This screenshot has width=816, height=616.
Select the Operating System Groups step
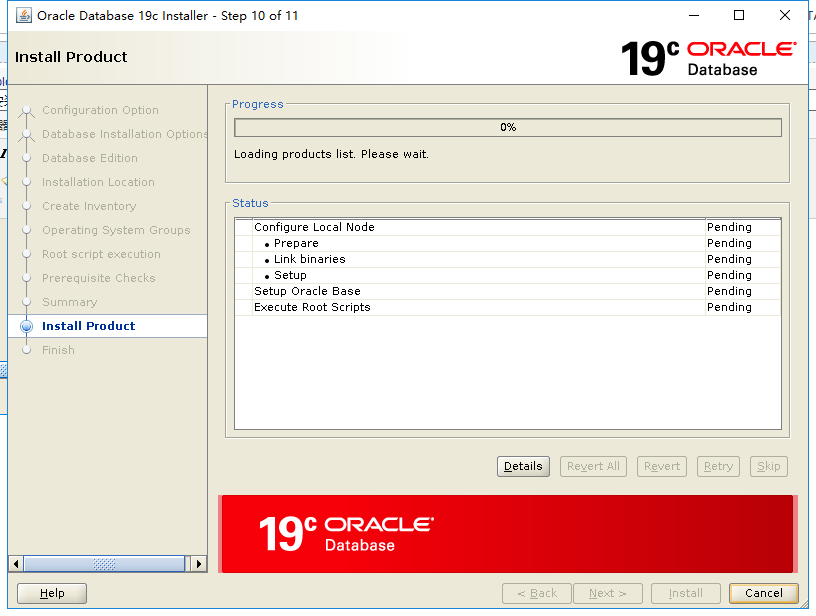116,230
